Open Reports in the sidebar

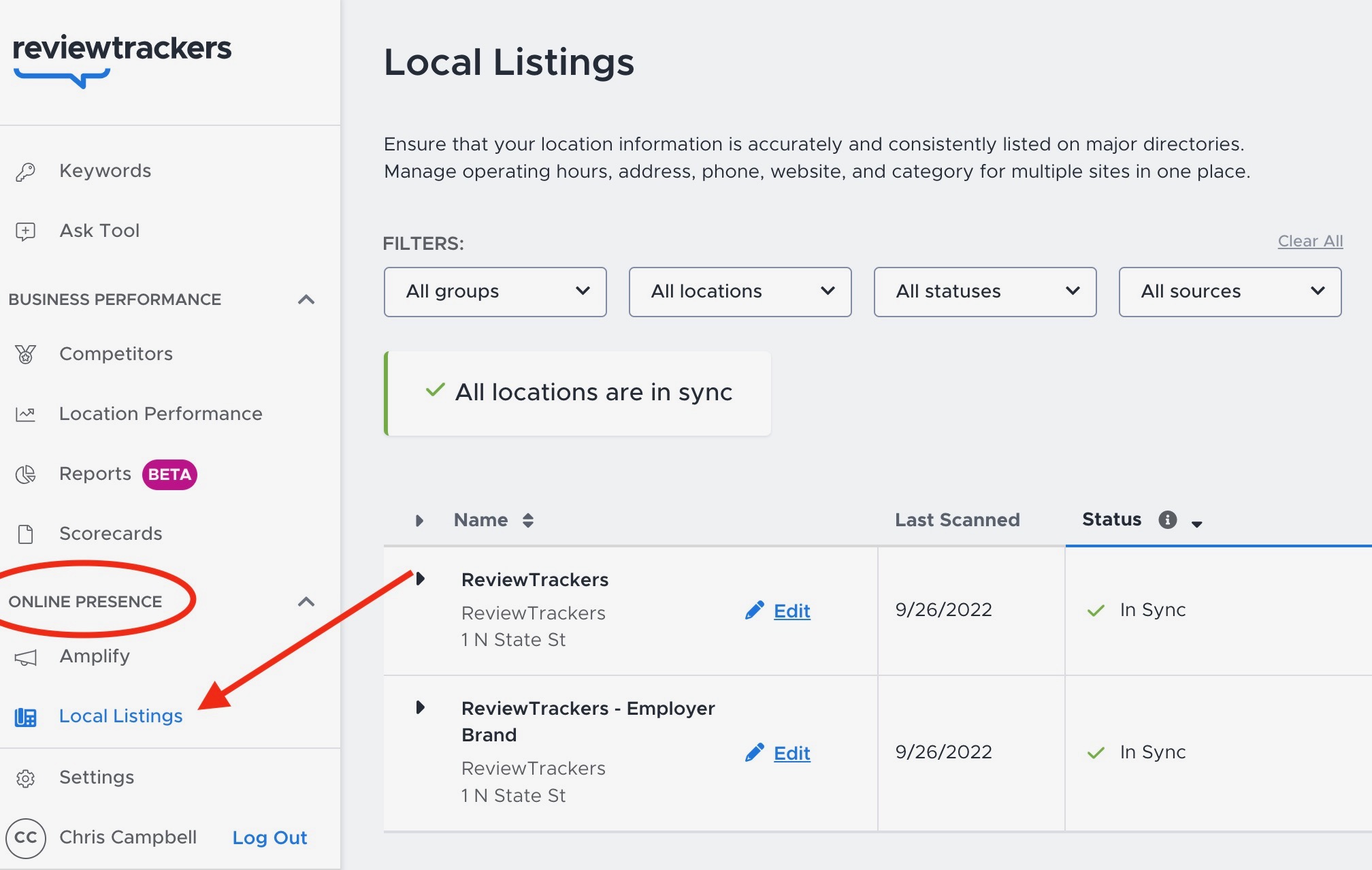click(95, 474)
